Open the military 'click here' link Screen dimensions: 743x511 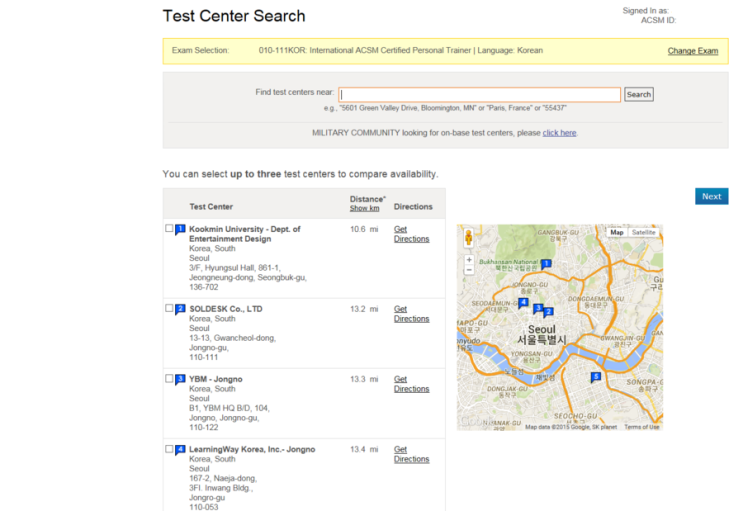coord(559,133)
